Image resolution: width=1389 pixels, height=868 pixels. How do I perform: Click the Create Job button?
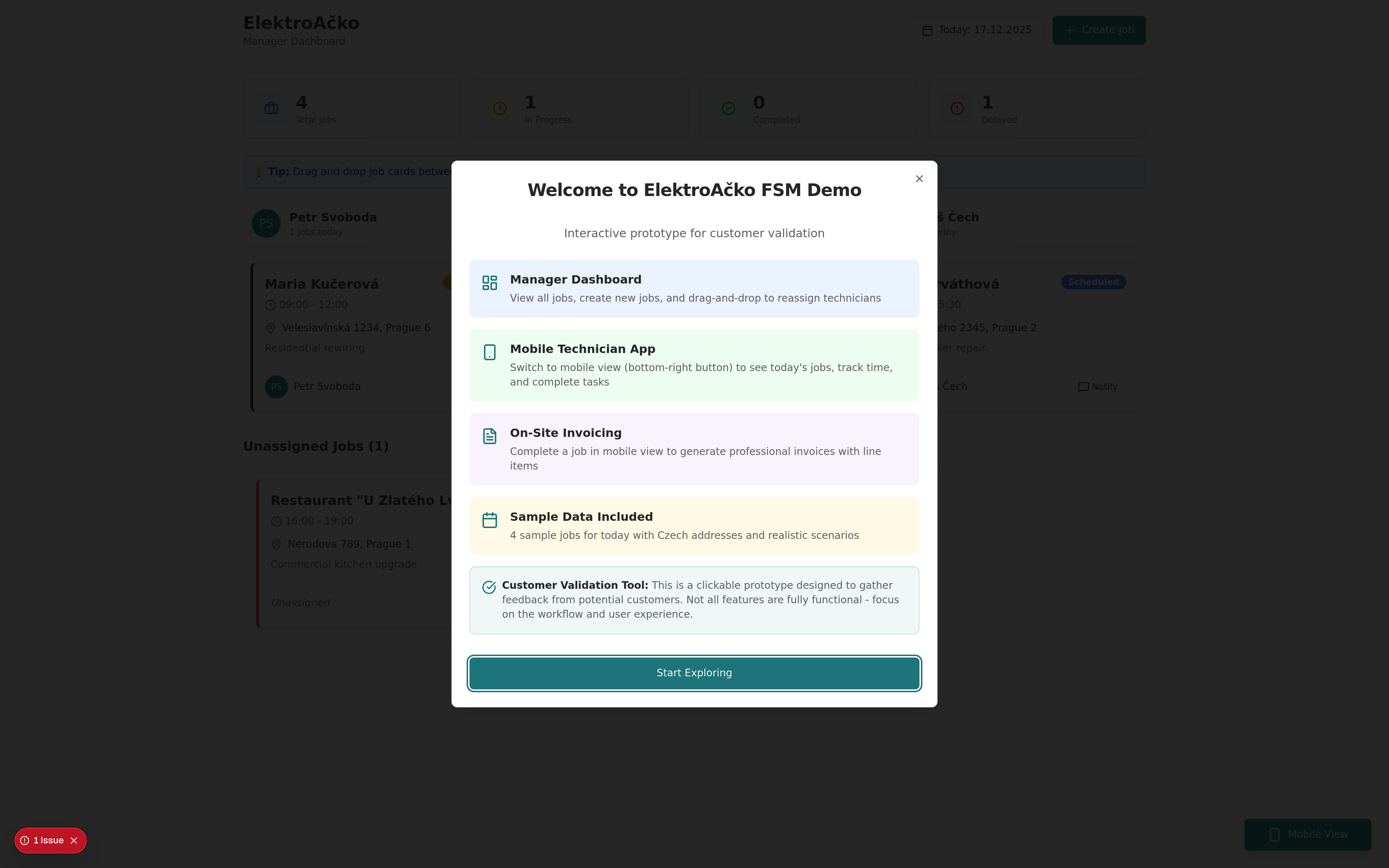coord(1099,30)
